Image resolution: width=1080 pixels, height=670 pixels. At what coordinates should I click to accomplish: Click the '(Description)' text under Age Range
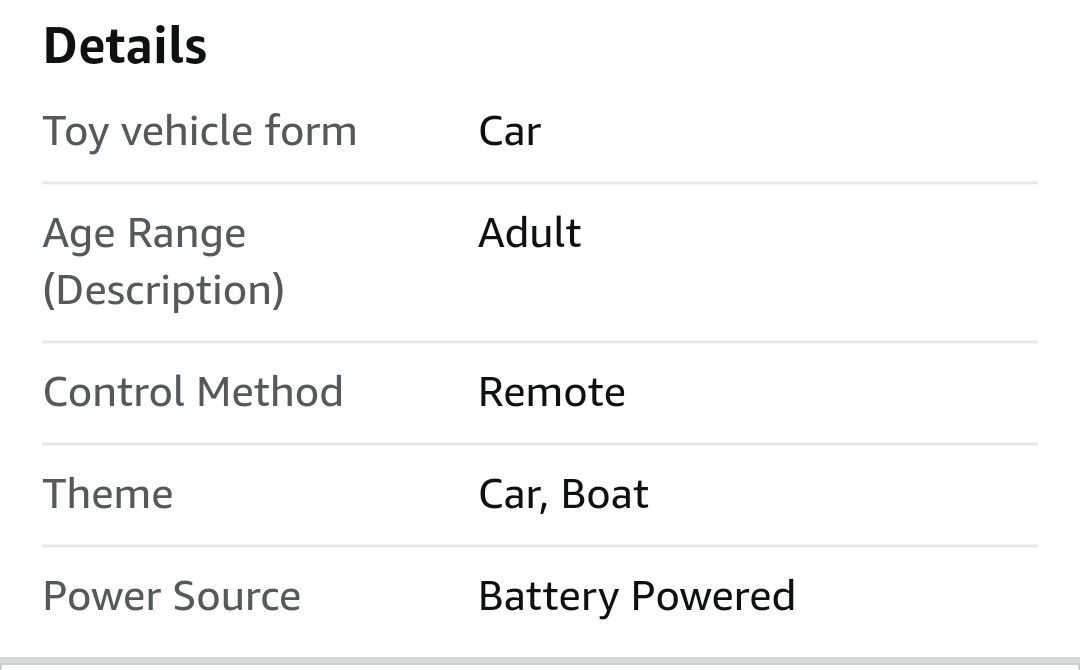(163, 290)
